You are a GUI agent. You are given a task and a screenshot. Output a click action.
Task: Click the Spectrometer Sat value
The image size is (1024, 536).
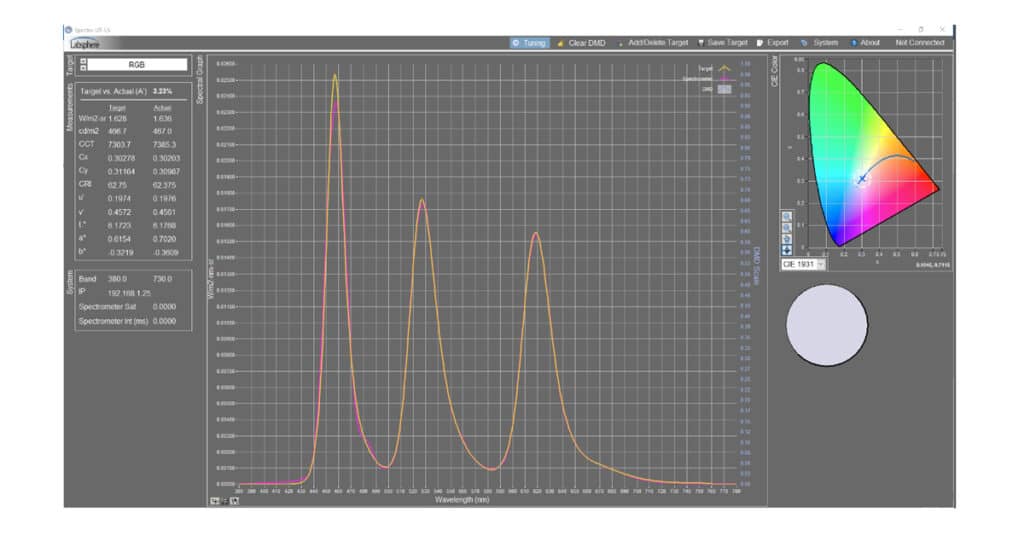165,307
